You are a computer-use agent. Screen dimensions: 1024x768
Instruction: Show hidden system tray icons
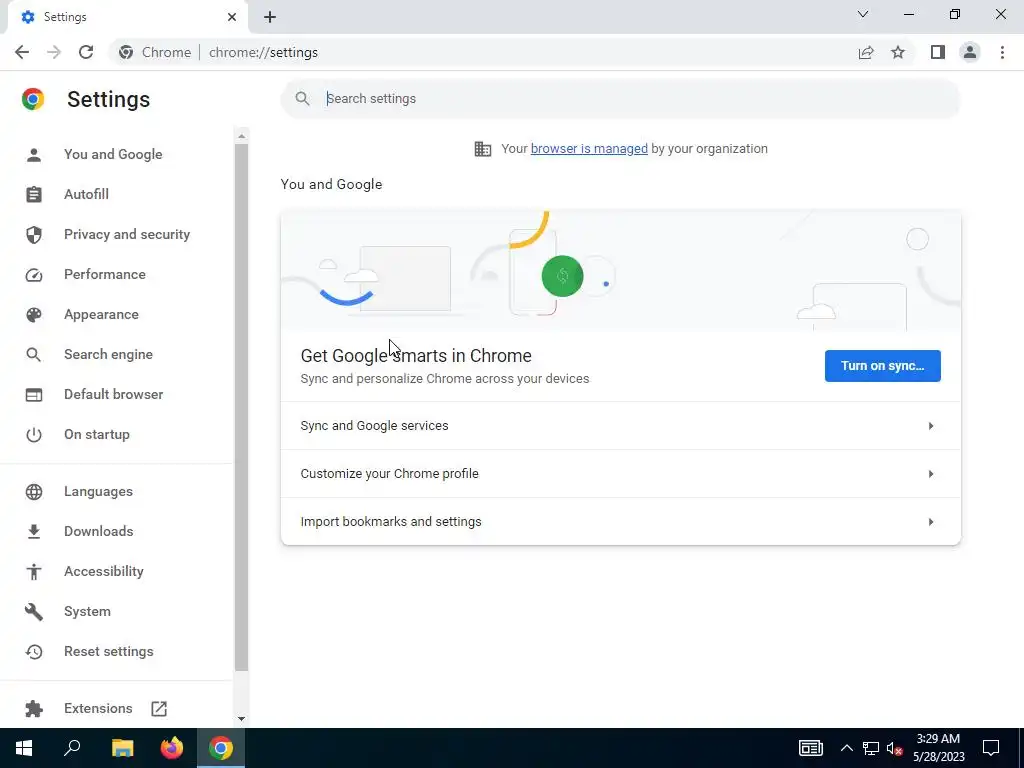[x=846, y=748]
